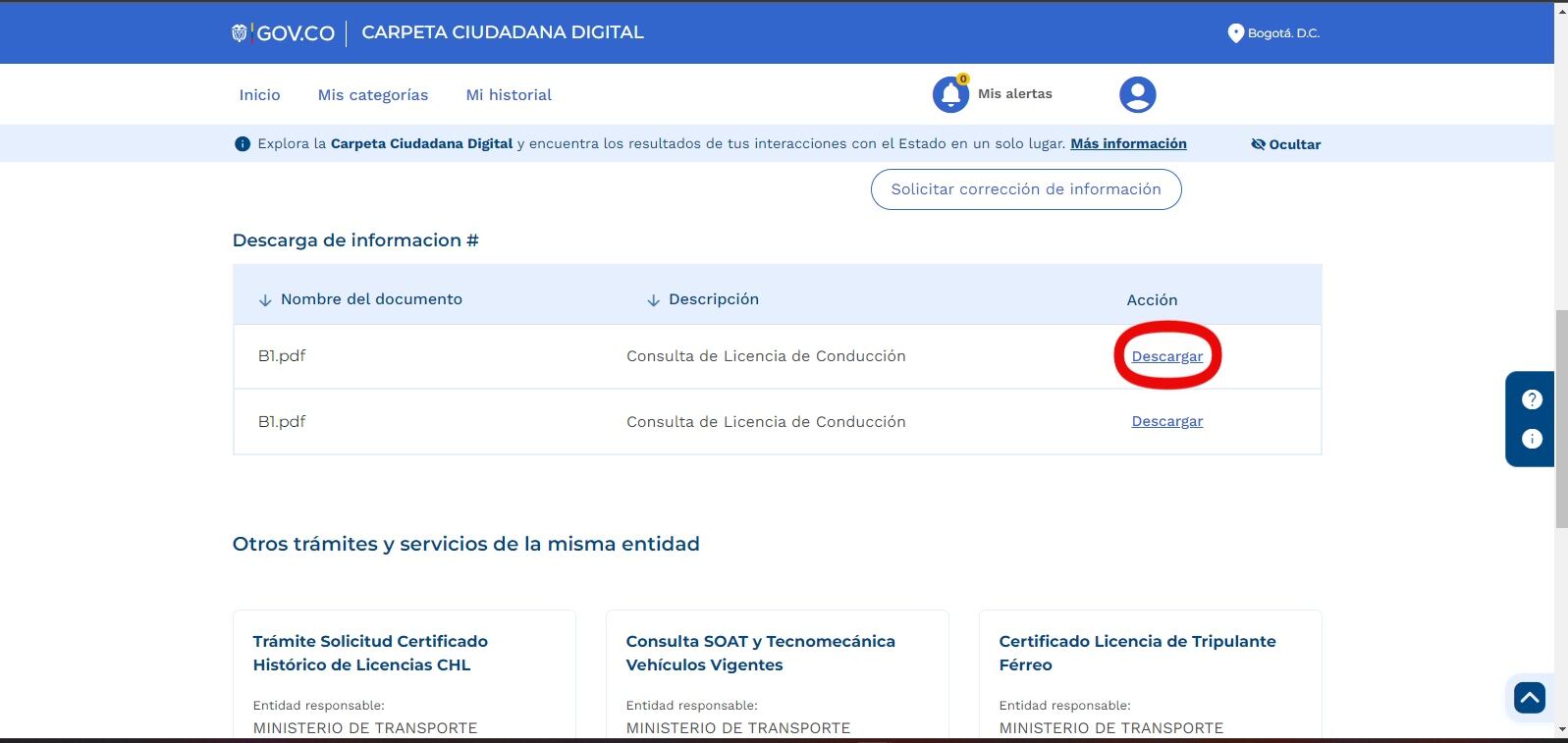Open the Mis alertas bell icon

(x=950, y=94)
